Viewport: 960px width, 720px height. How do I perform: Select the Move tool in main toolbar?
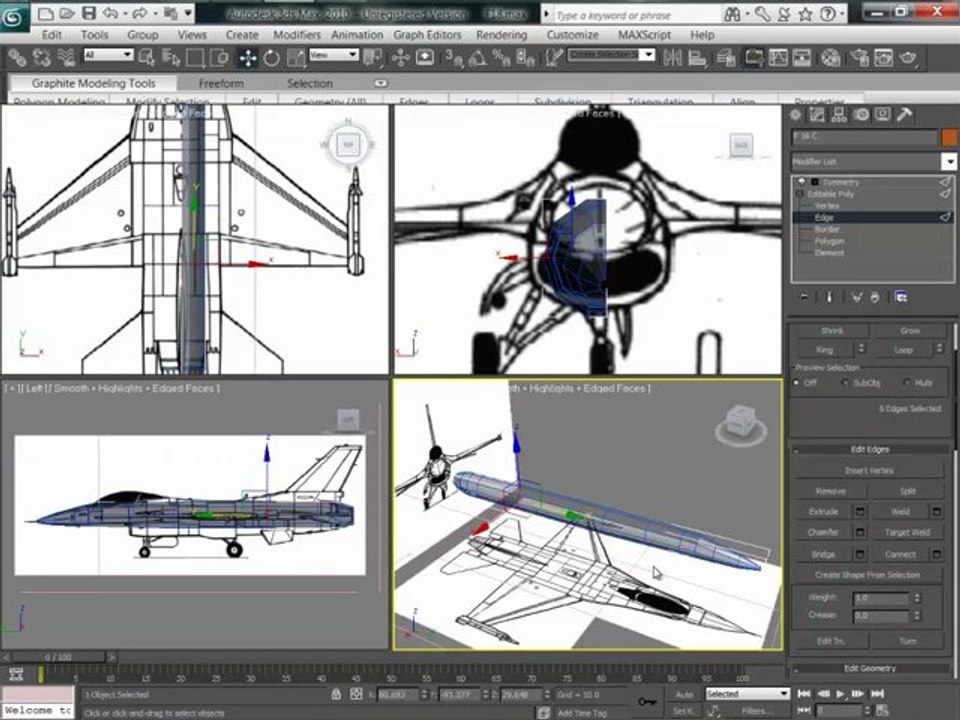point(248,58)
